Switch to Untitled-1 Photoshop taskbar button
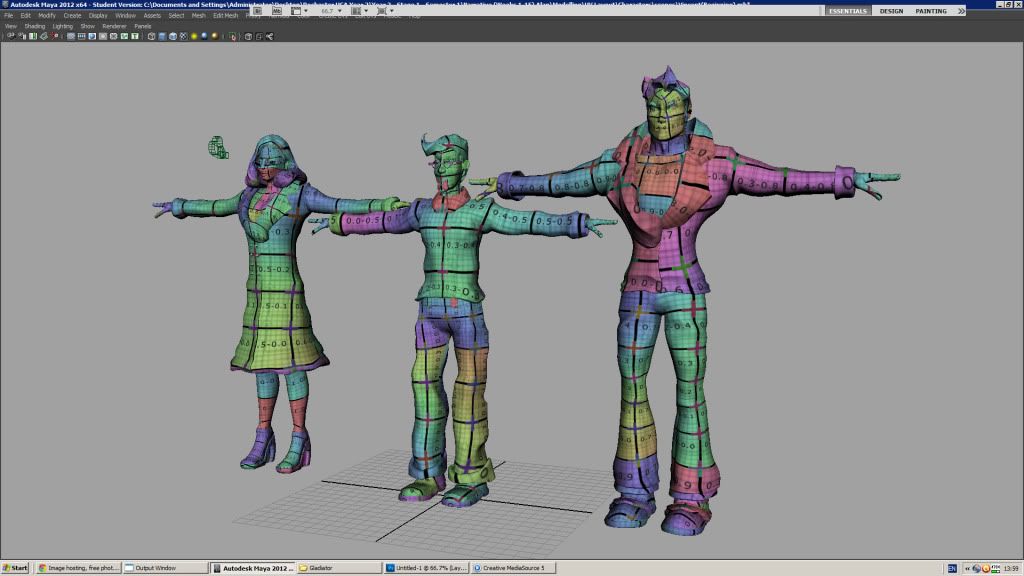1024x576 pixels. coord(426,568)
